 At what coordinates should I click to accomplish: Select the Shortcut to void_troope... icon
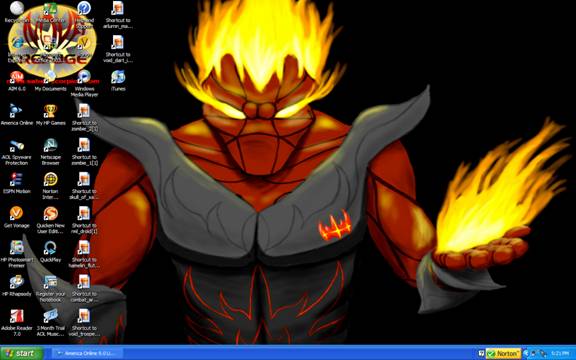coord(84,316)
